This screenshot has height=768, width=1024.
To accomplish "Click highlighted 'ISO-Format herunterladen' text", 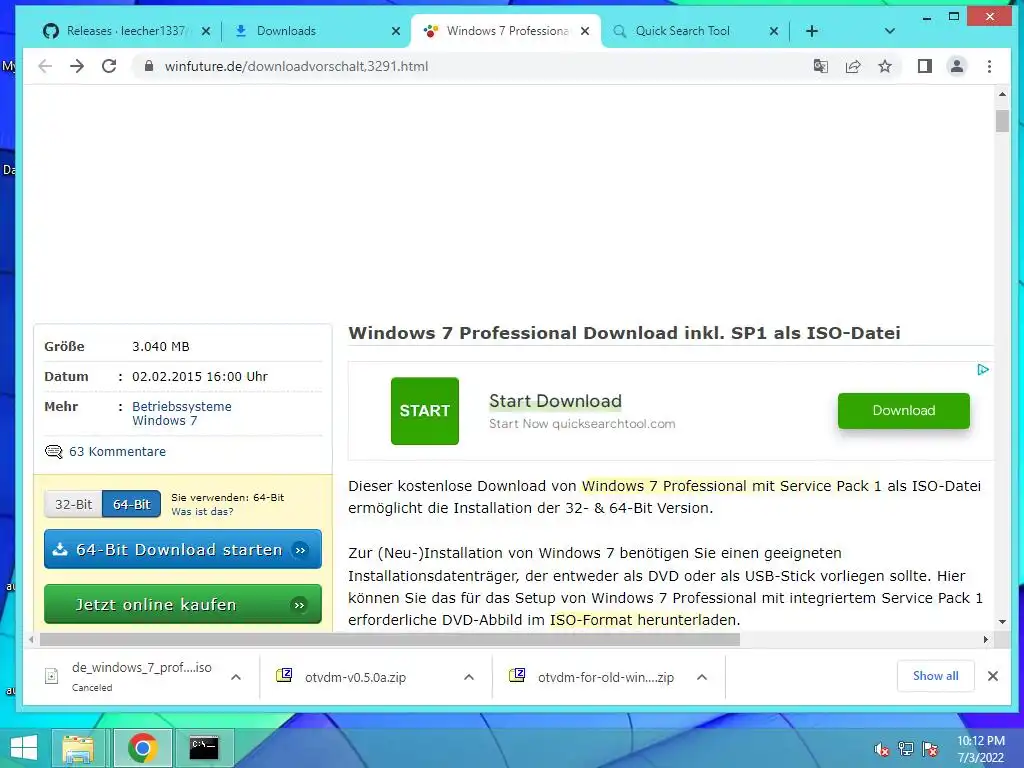I will pyautogui.click(x=644, y=620).
